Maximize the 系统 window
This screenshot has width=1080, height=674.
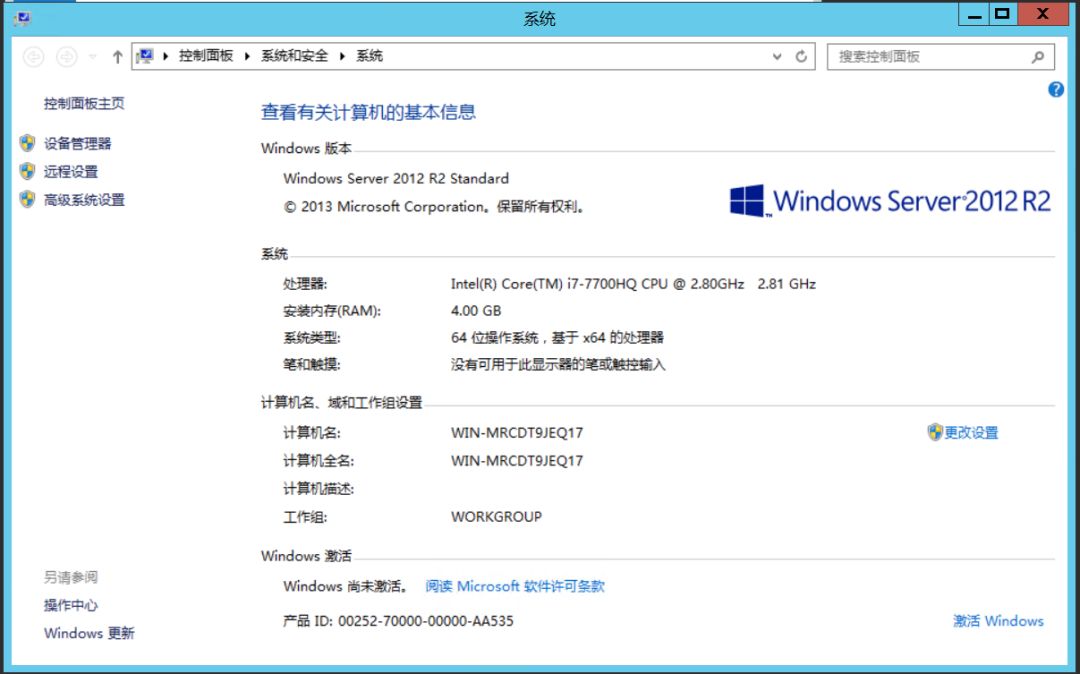point(1003,15)
